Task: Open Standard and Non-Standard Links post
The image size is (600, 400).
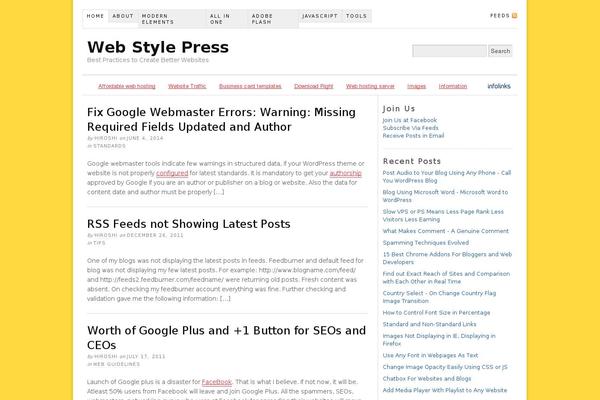Action: pos(429,324)
